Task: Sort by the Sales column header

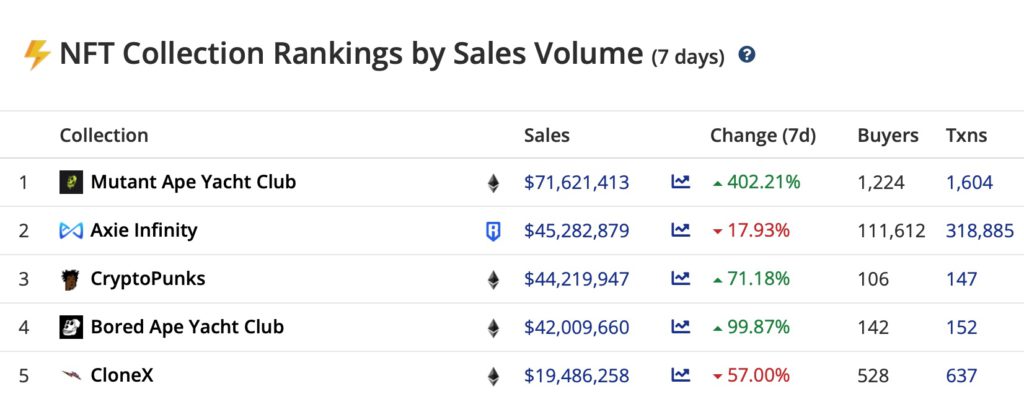Action: pyautogui.click(x=547, y=135)
